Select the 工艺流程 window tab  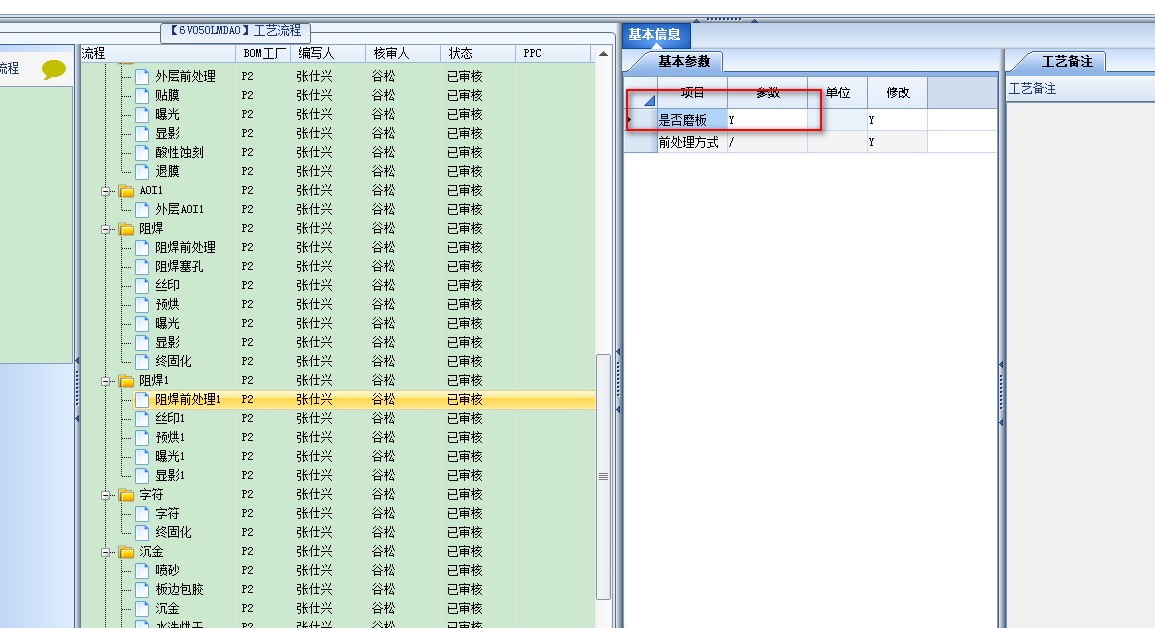coord(236,31)
